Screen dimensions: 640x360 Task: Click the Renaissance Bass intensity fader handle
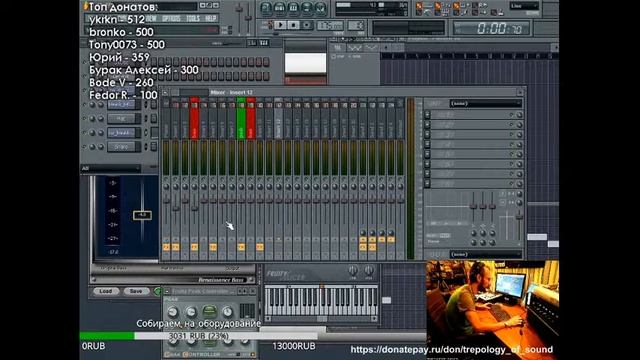tap(142, 215)
